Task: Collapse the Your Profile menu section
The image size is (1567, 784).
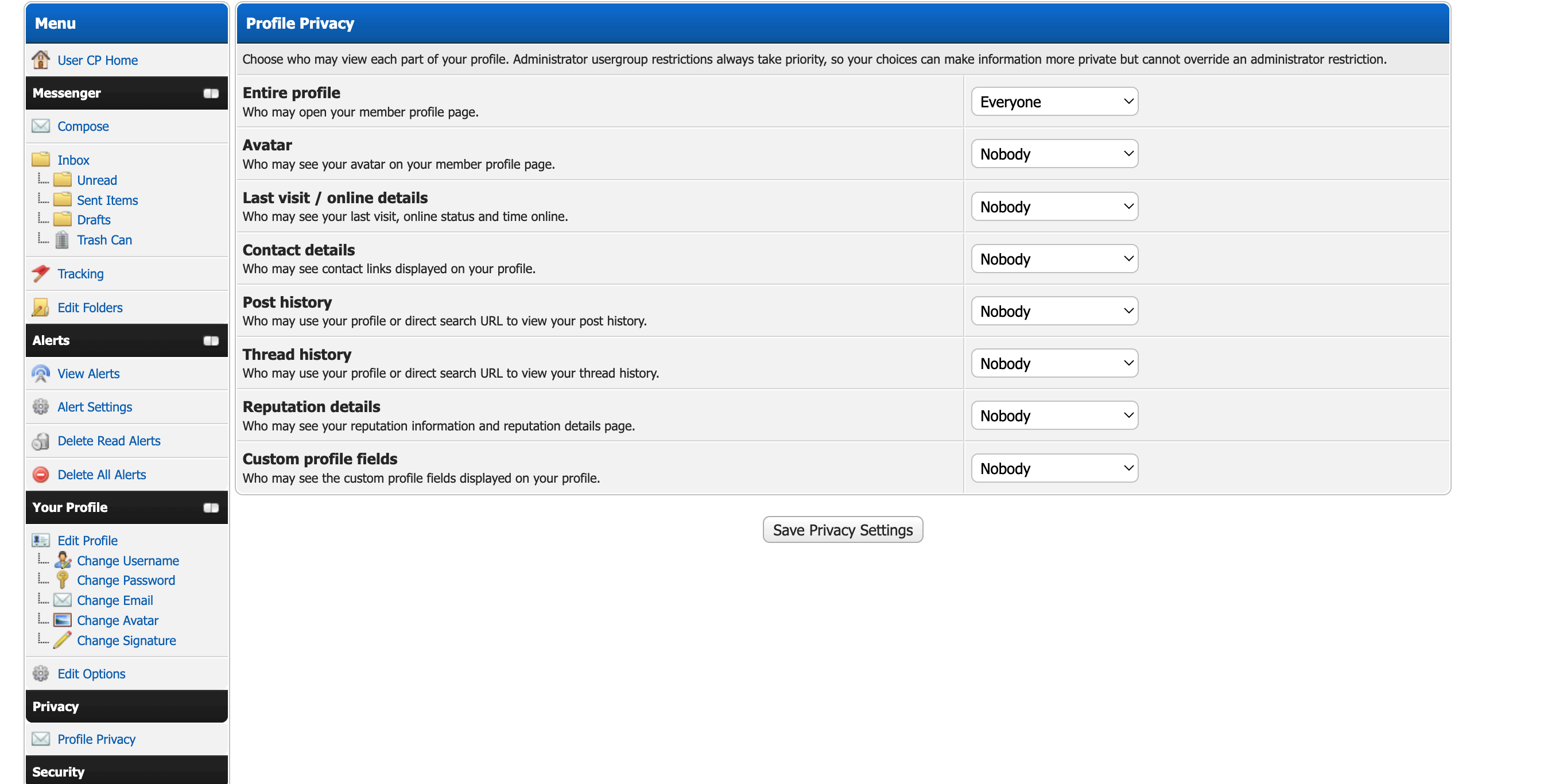Action: (211, 508)
